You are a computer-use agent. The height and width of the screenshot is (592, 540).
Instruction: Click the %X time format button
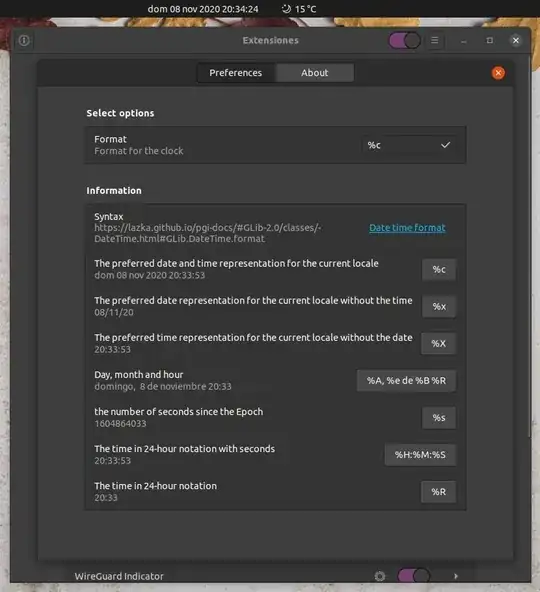438,344
